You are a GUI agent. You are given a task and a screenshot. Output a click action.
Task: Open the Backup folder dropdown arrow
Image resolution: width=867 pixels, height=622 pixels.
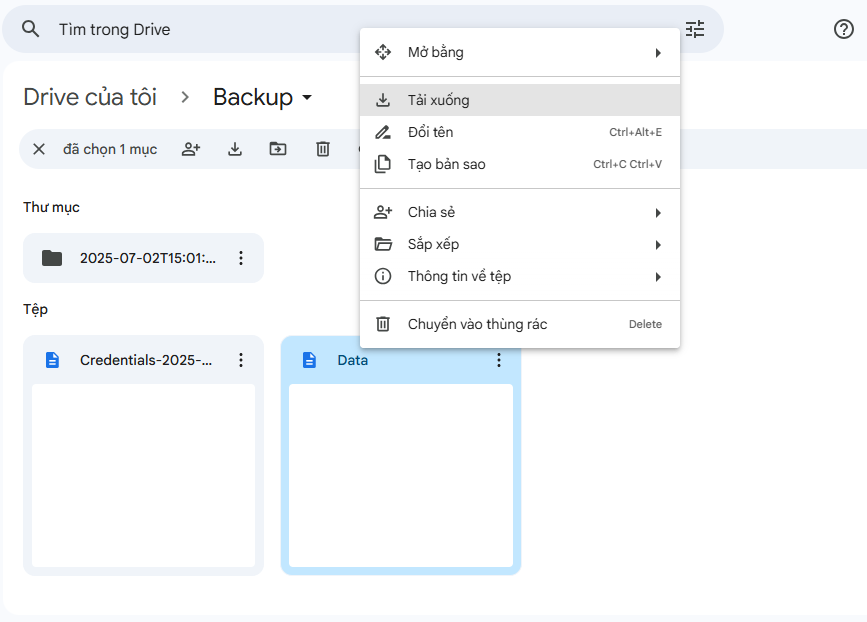point(307,98)
